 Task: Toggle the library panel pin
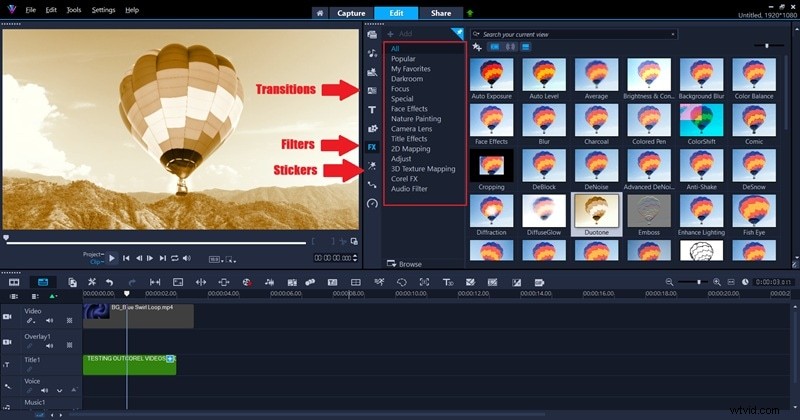click(x=457, y=33)
